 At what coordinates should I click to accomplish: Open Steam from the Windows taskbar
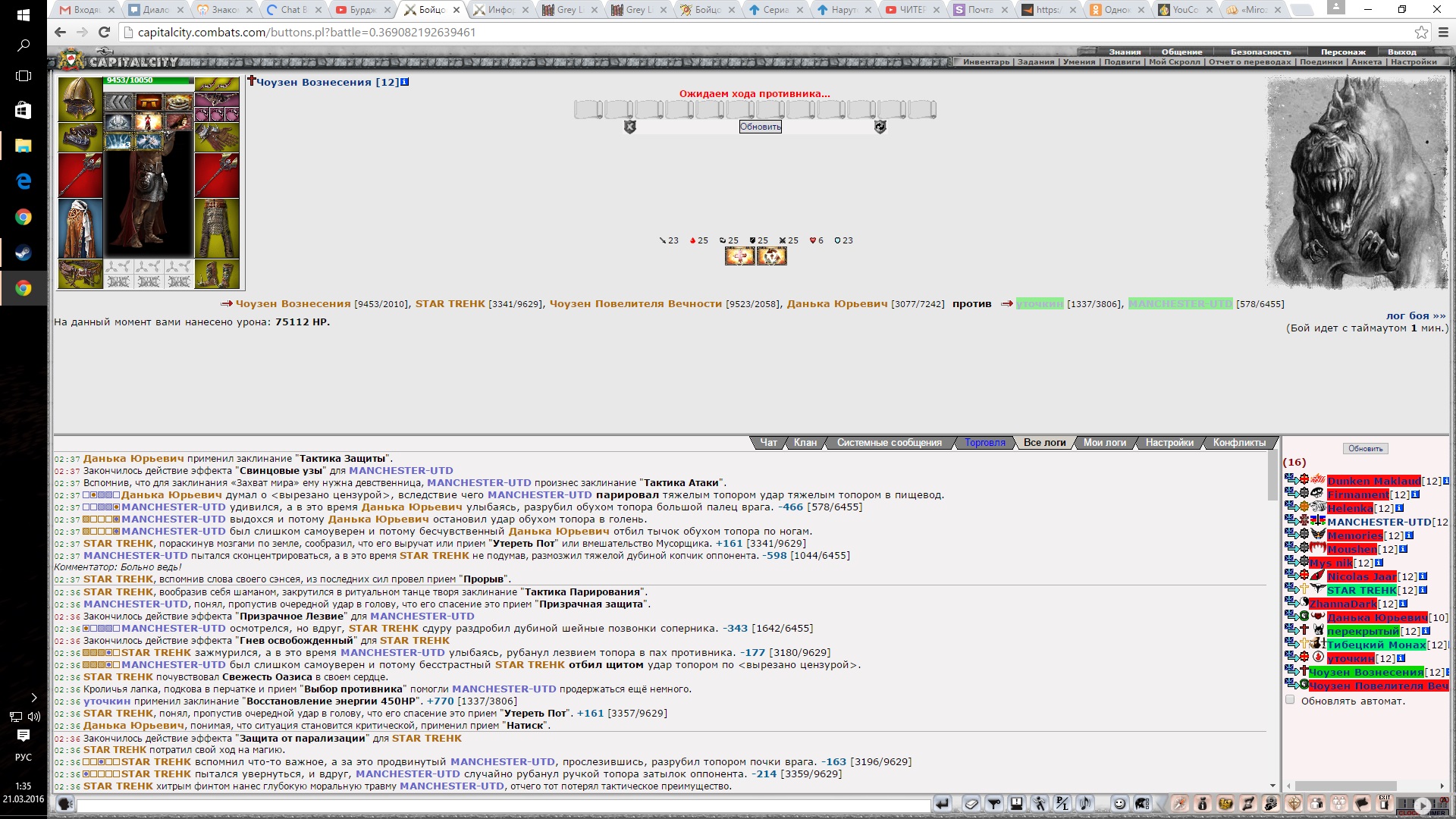24,253
